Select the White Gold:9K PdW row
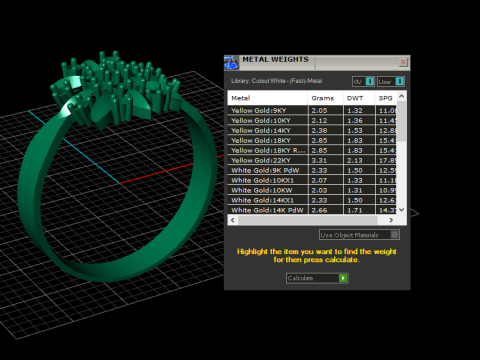 tap(312, 170)
